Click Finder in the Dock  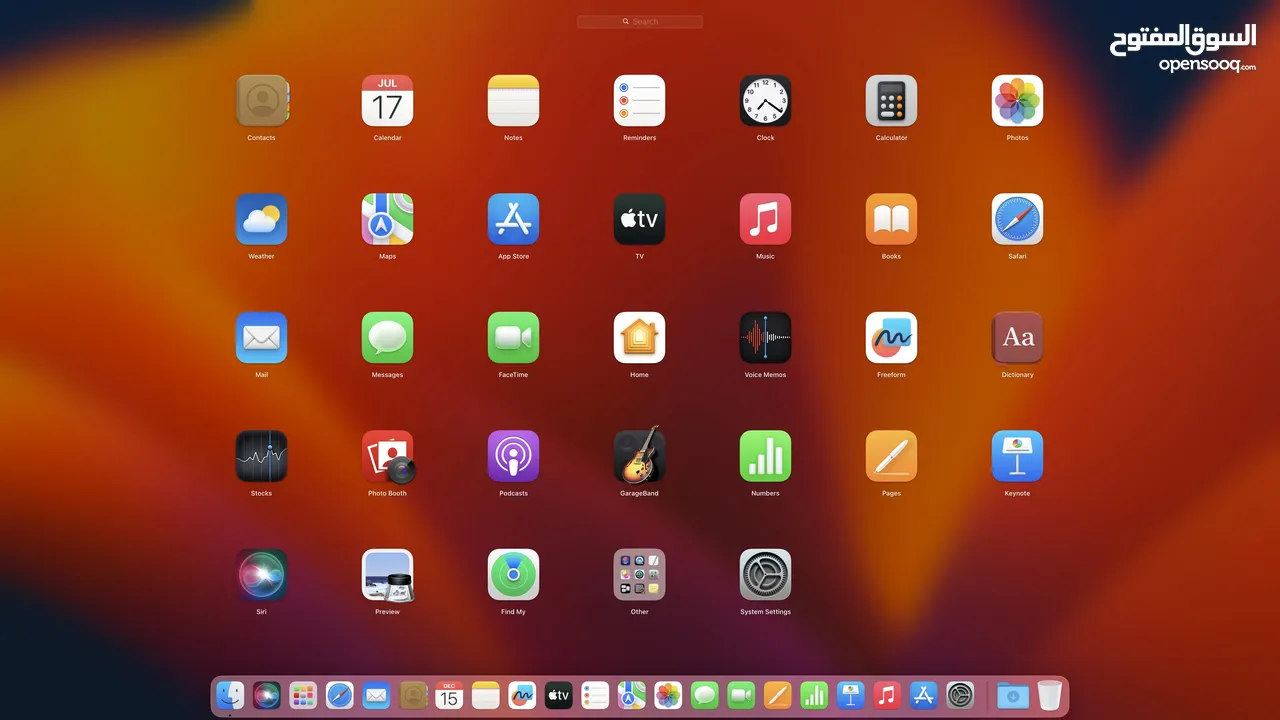click(x=231, y=695)
